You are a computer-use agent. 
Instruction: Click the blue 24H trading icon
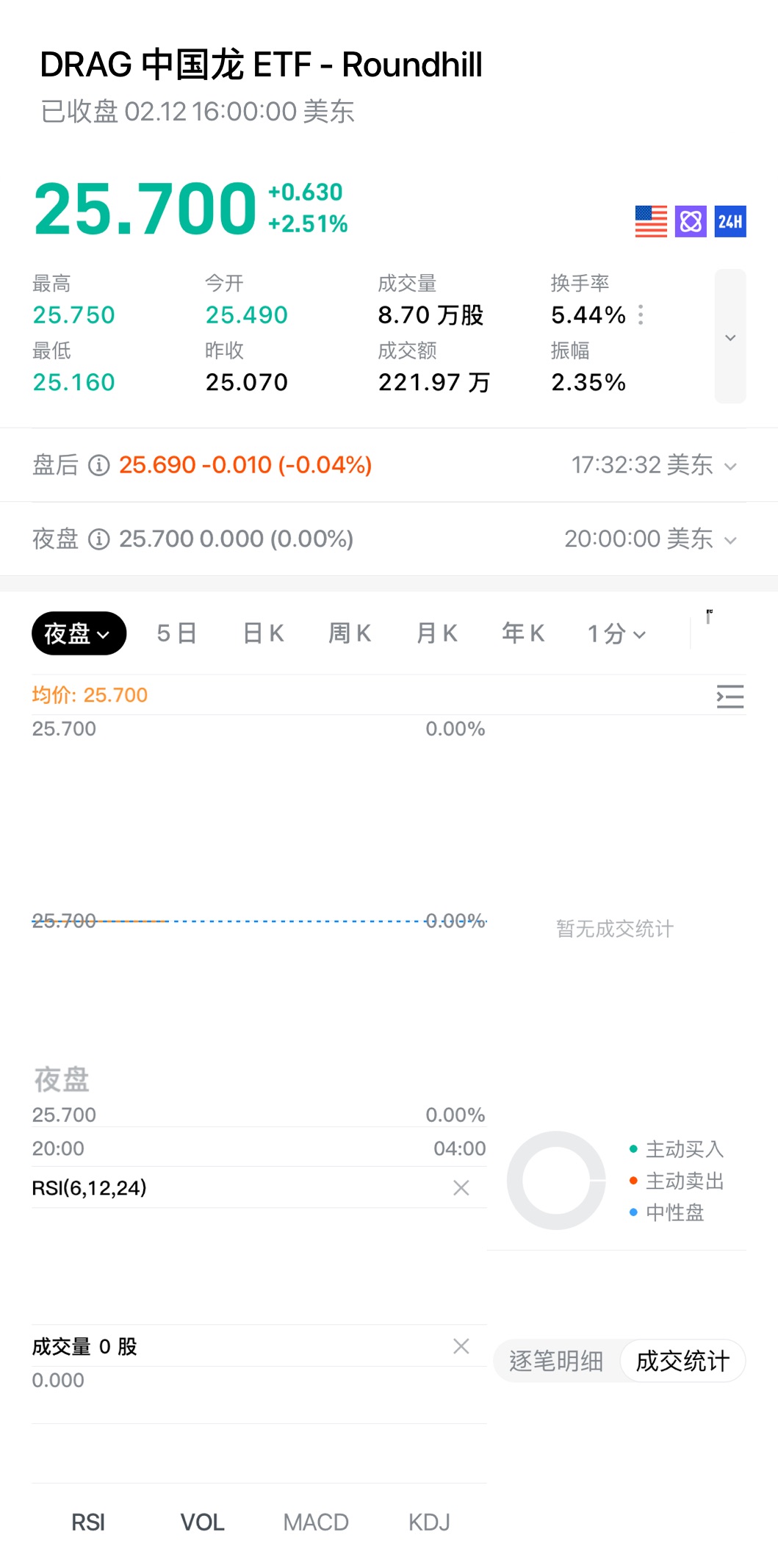tap(730, 221)
